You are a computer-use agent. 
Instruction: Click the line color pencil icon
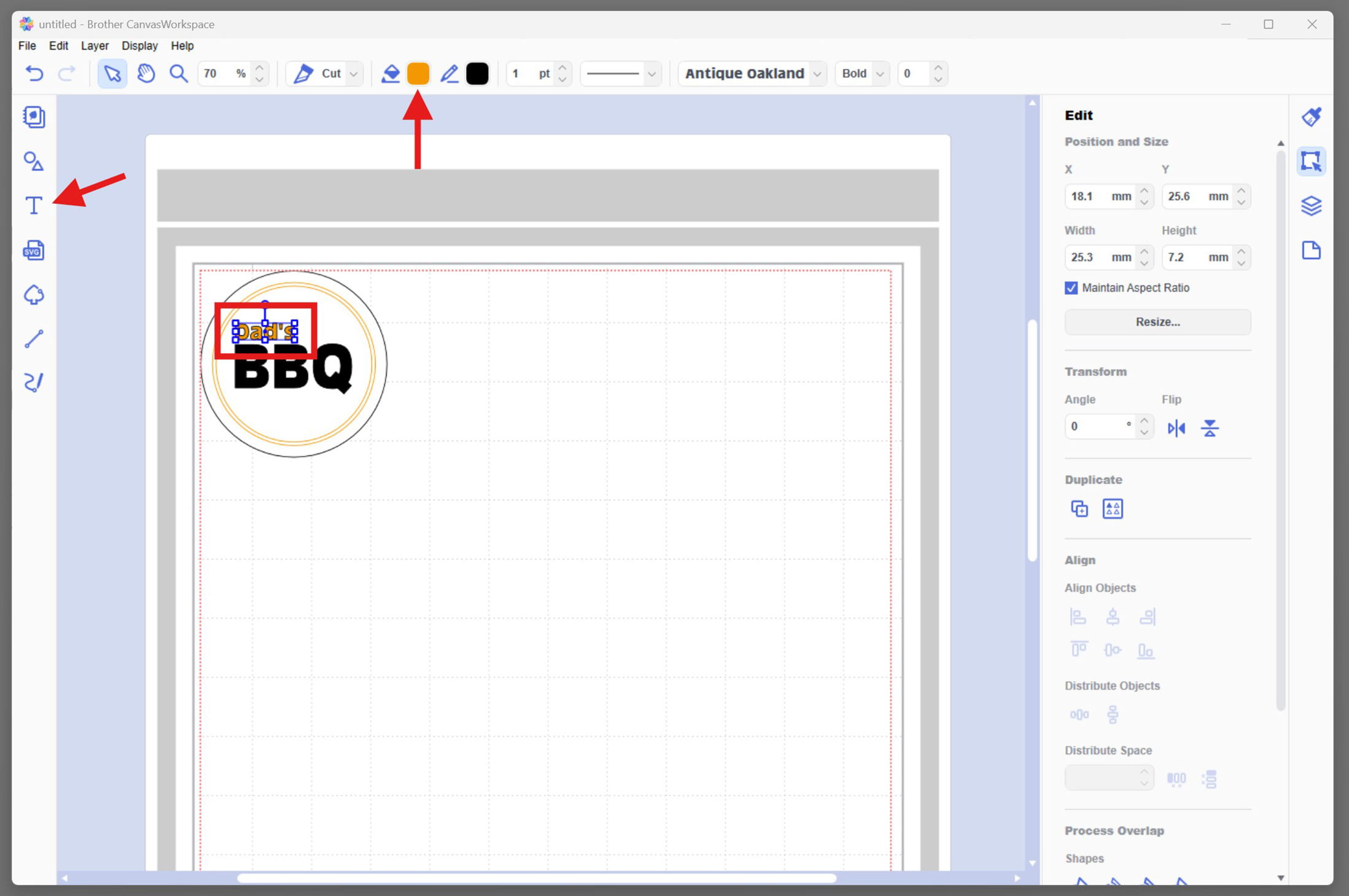pos(449,74)
